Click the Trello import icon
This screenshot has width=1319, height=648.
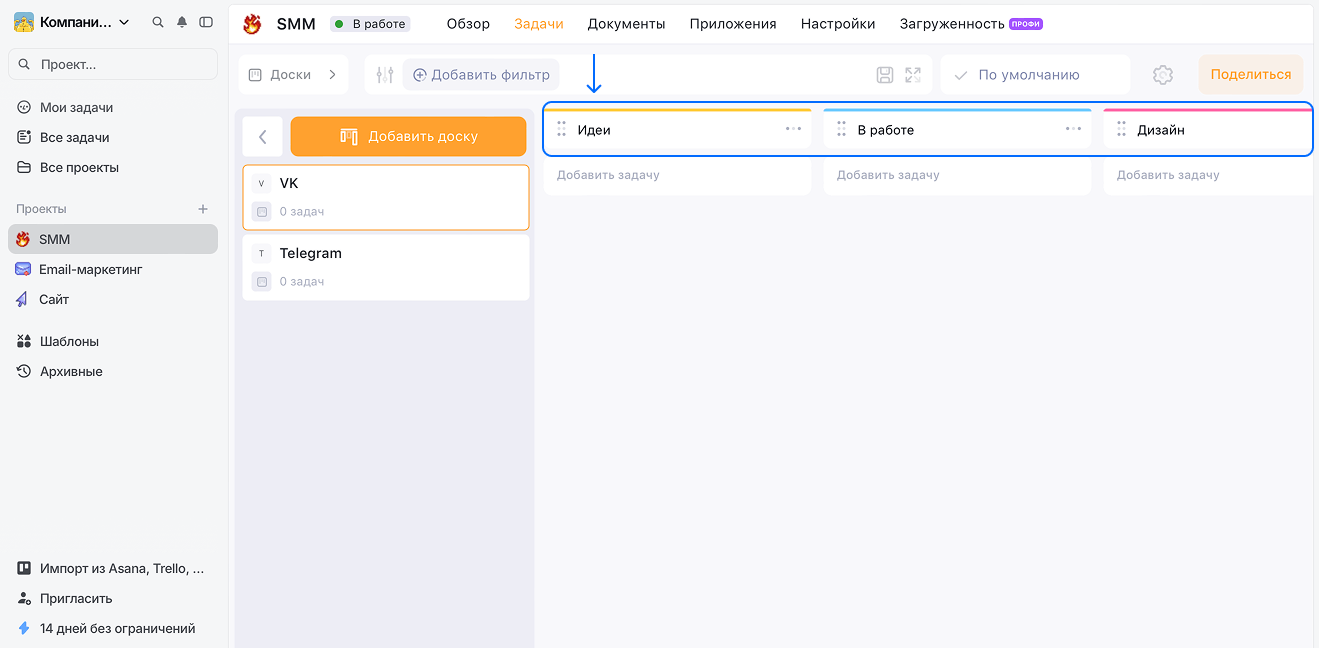click(x=24, y=568)
